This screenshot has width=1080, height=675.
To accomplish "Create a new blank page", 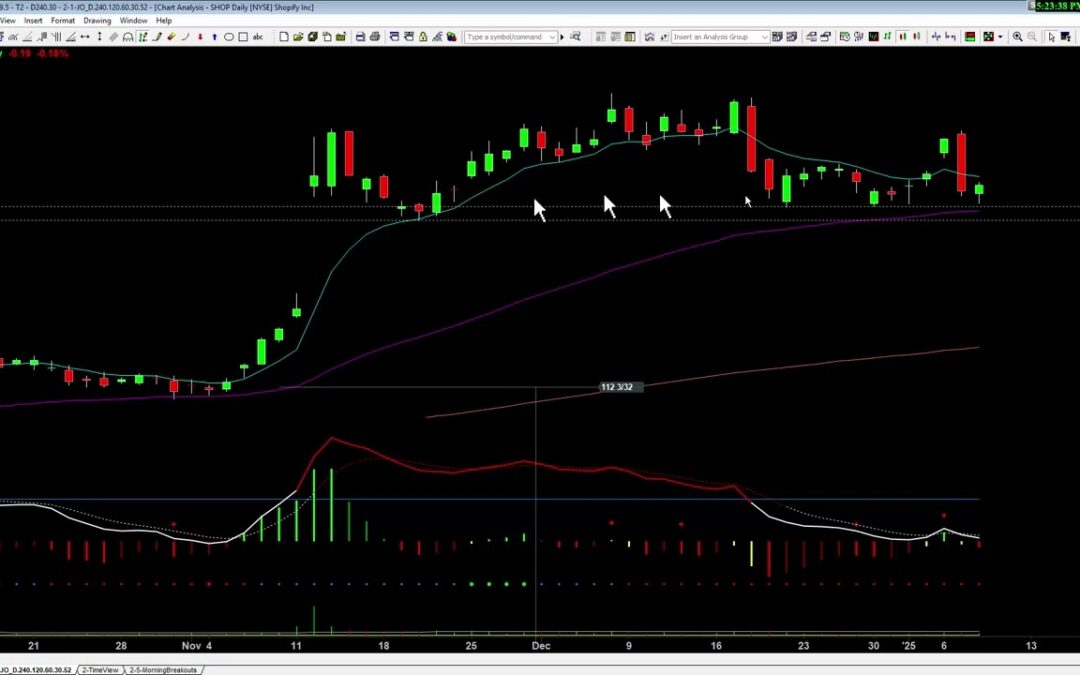I will click(284, 37).
